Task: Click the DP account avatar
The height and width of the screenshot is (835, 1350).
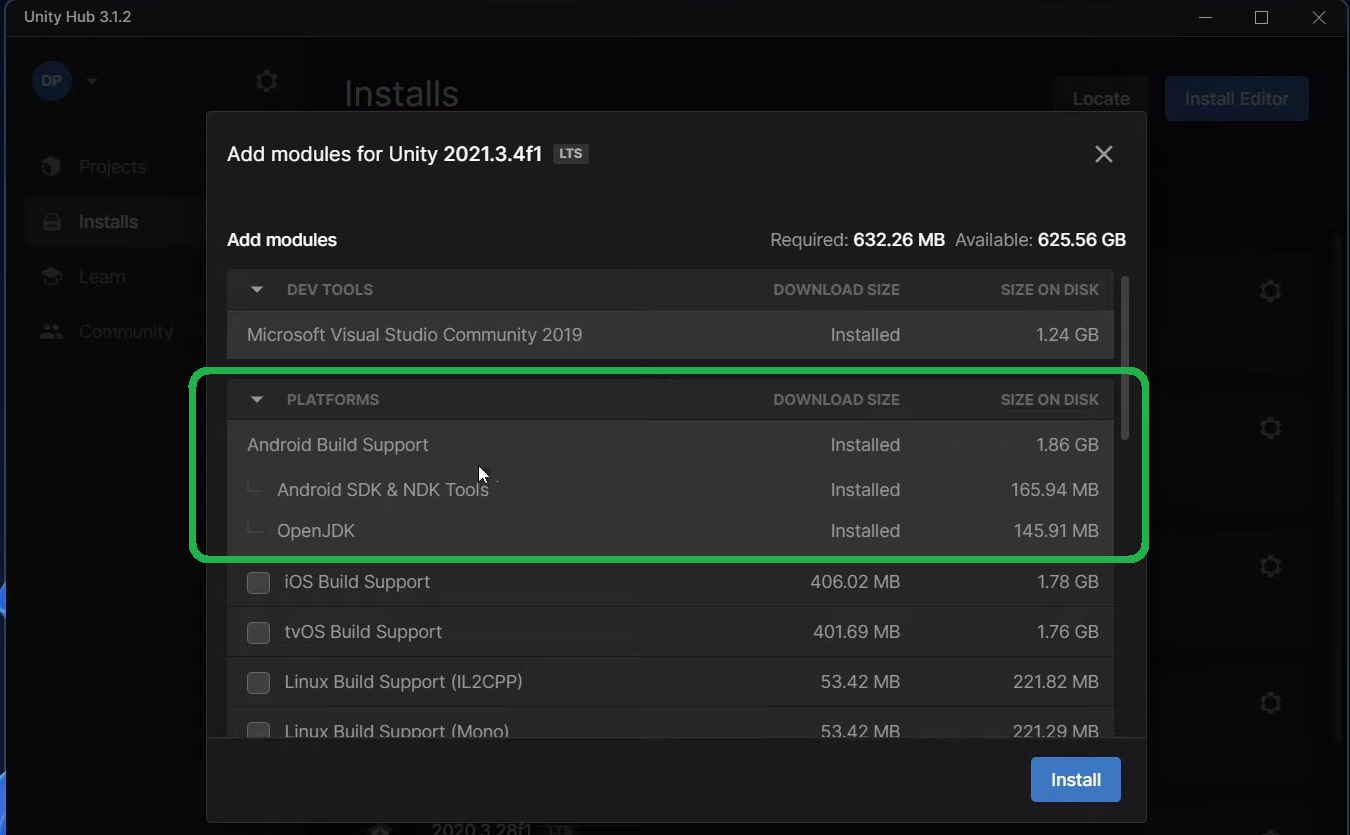Action: [x=52, y=81]
